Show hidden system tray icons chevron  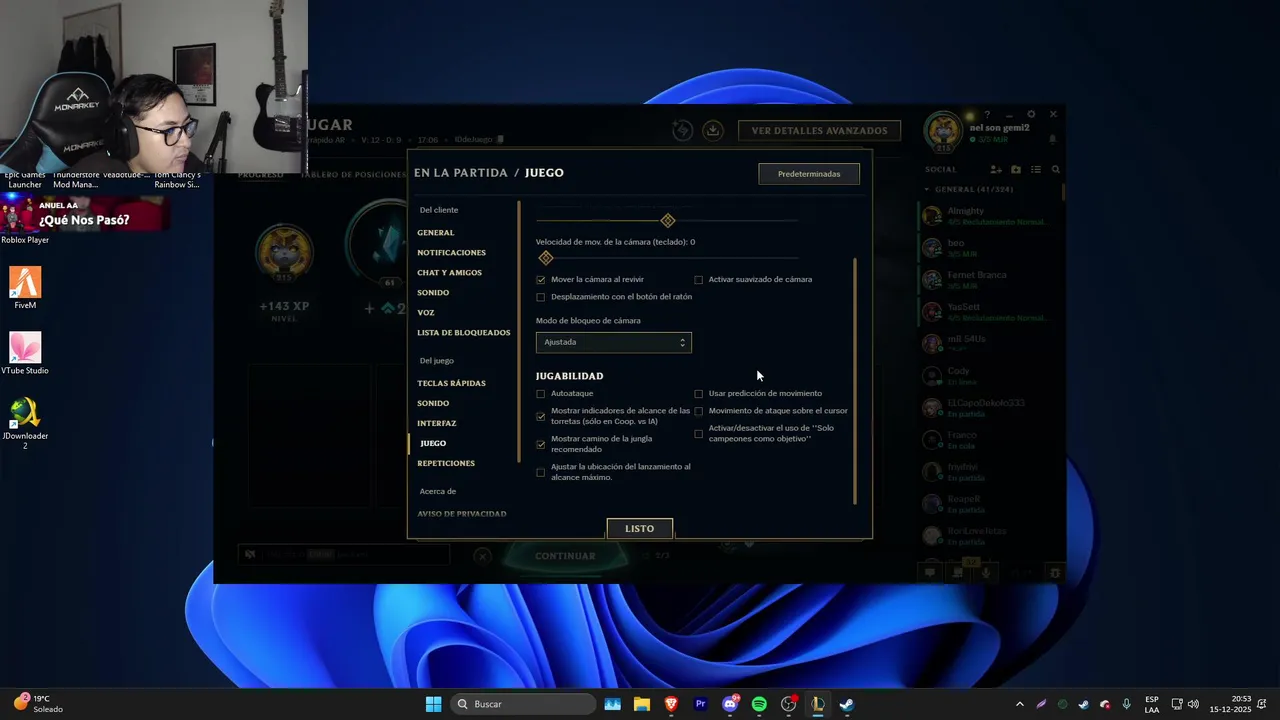[1020, 704]
